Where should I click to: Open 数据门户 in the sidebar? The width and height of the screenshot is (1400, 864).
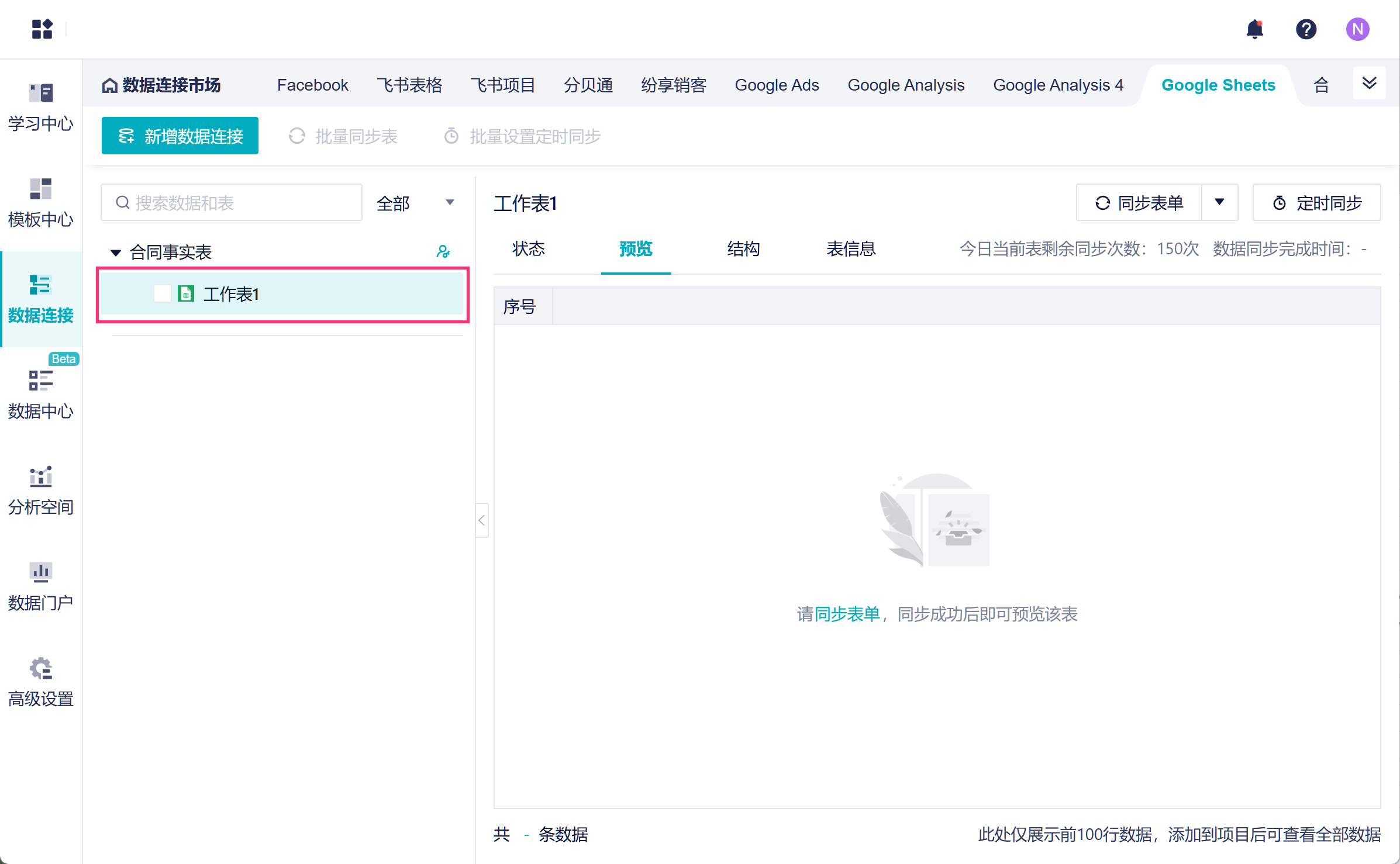tap(40, 586)
